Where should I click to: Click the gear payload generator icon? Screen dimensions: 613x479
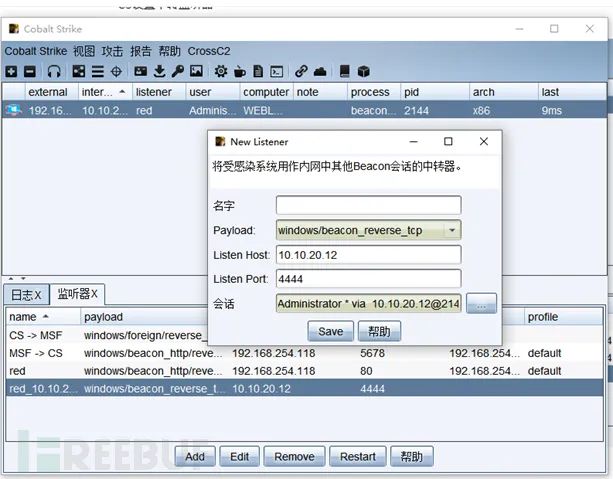point(221,72)
